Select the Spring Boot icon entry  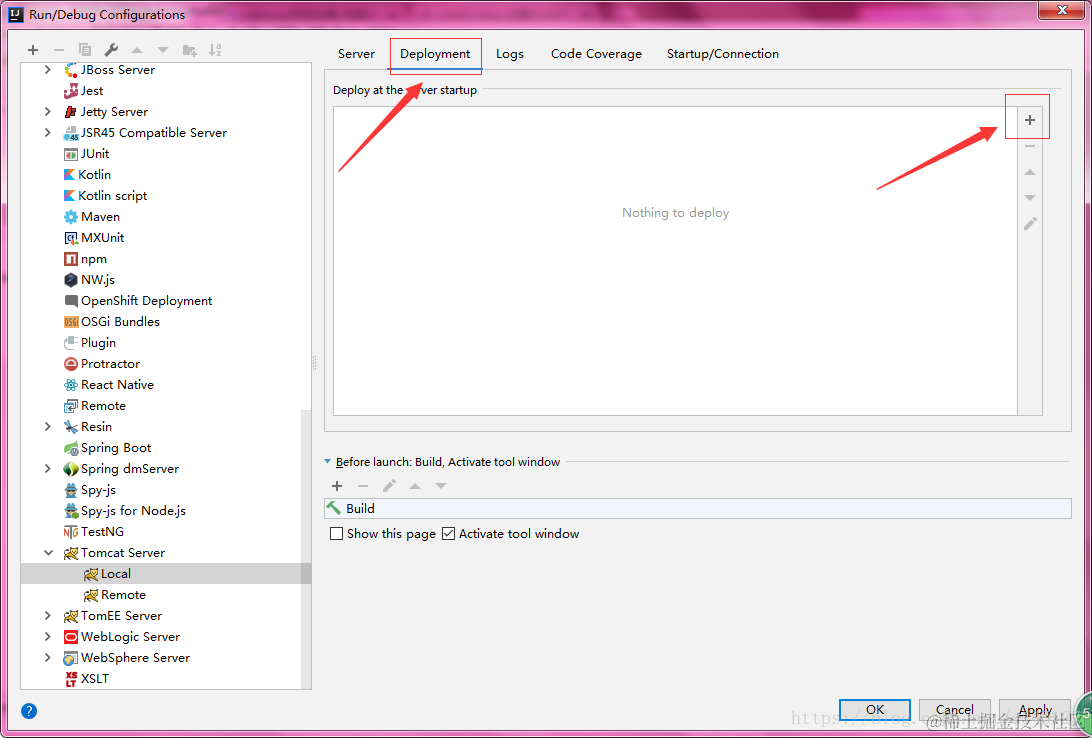70,448
